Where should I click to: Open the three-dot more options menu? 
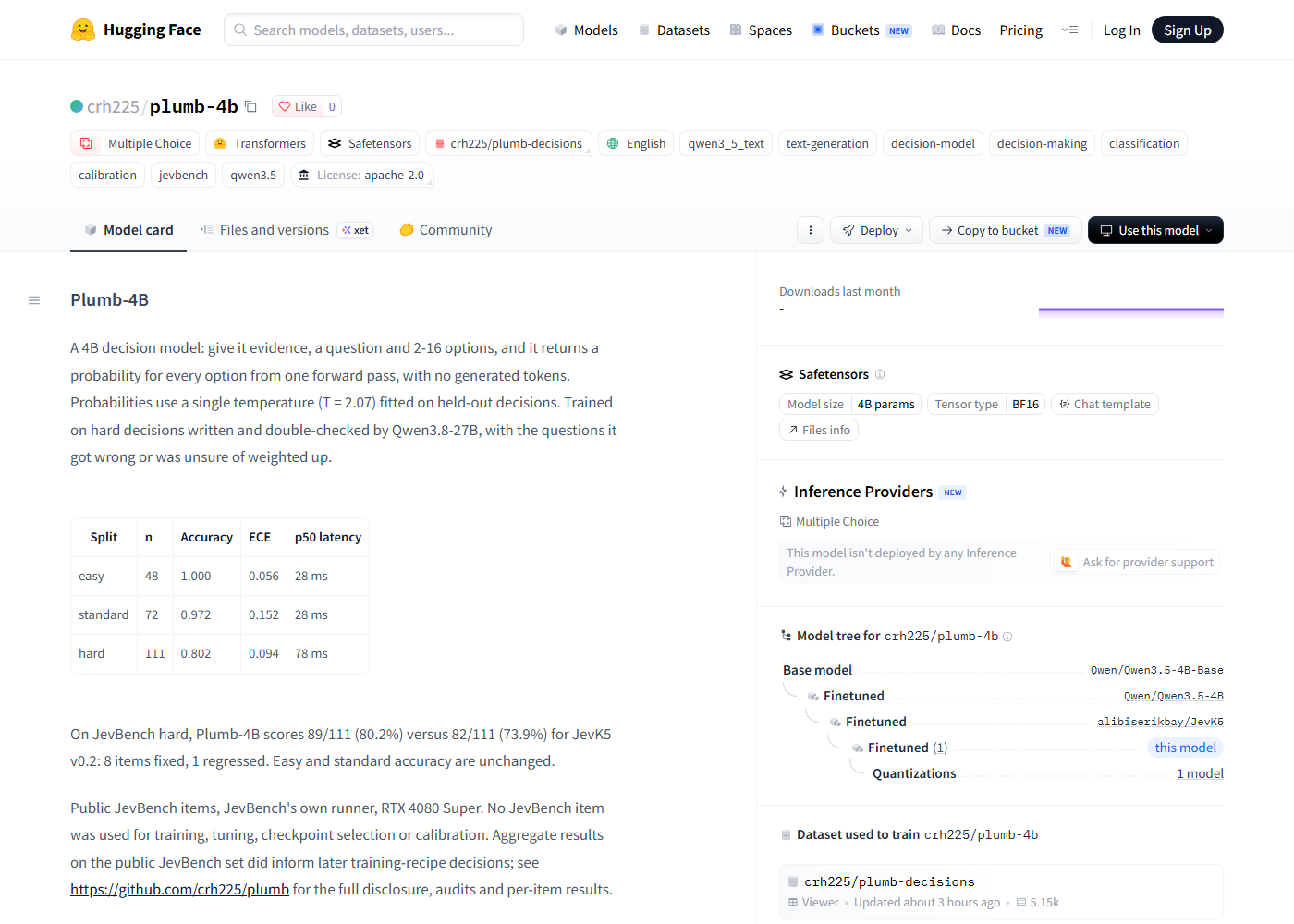click(811, 230)
